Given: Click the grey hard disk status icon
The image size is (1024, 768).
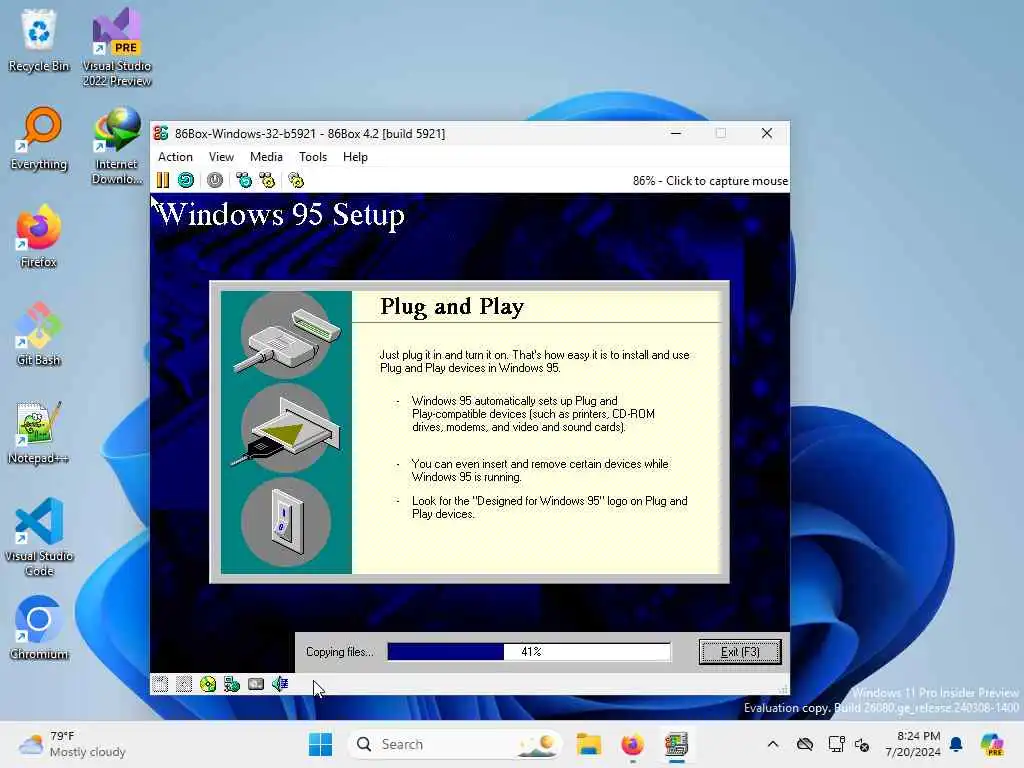Looking at the screenshot, I should (256, 684).
